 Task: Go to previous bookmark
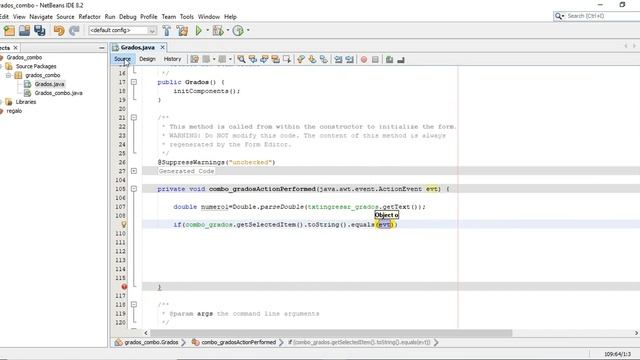pos(301,60)
